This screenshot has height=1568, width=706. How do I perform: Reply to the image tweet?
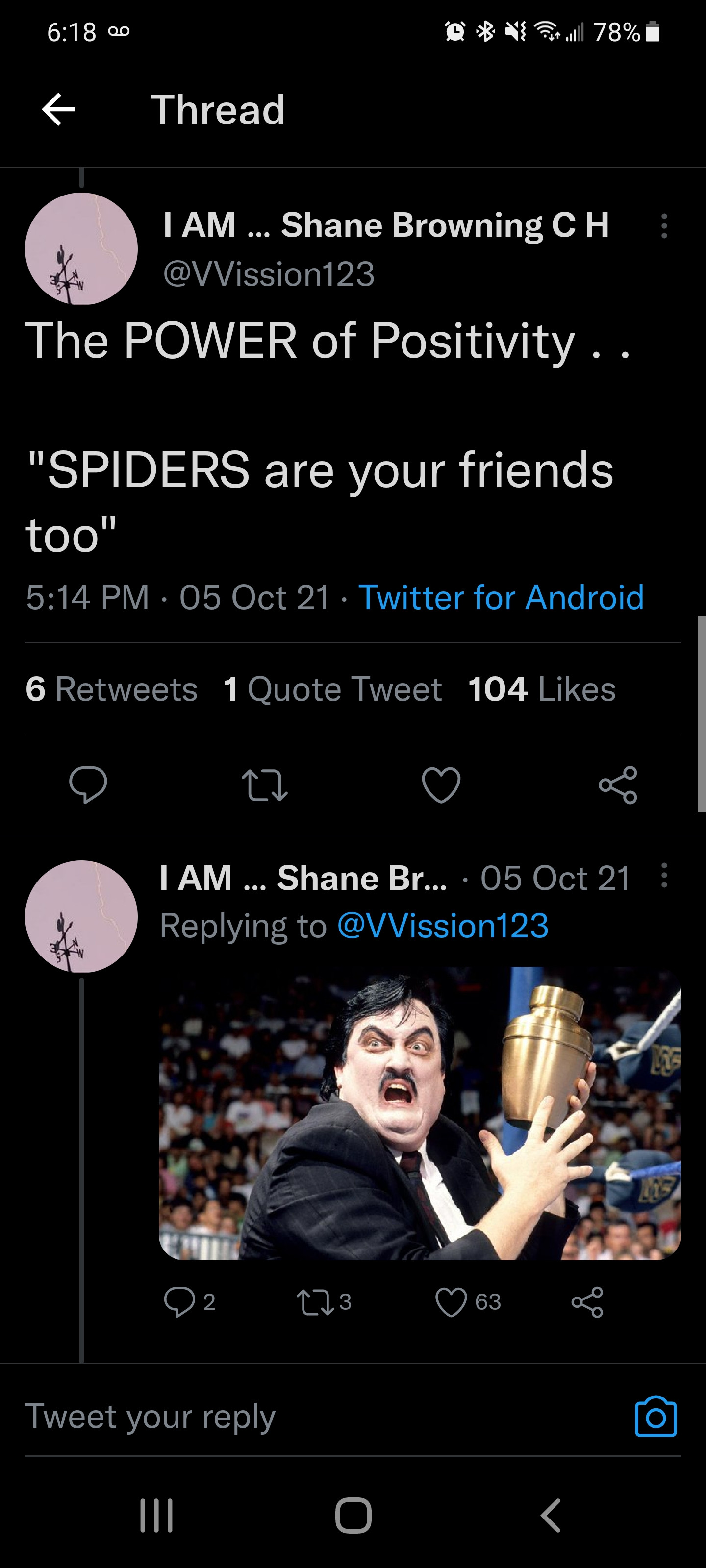click(179, 1302)
